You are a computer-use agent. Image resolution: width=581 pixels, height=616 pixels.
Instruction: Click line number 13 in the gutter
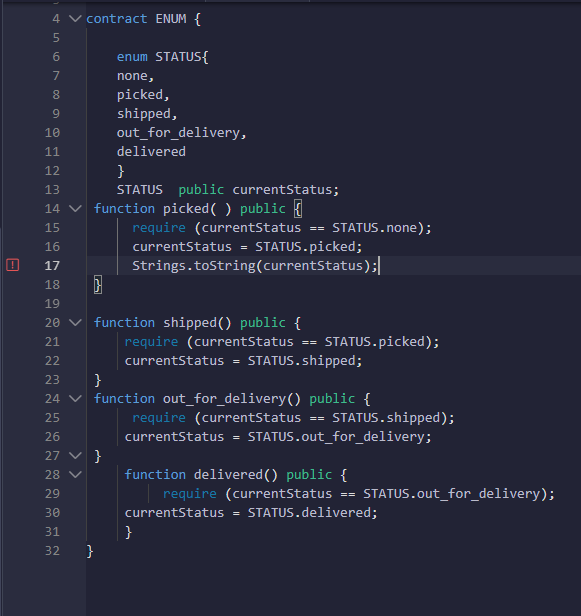coord(52,190)
